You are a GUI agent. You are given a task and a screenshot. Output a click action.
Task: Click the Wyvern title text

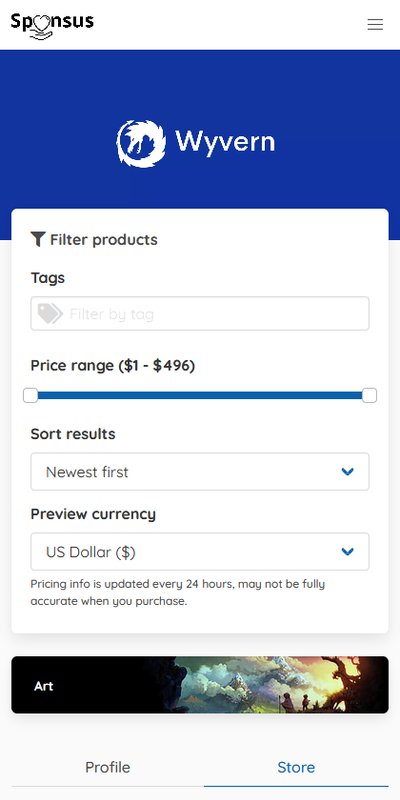click(225, 141)
